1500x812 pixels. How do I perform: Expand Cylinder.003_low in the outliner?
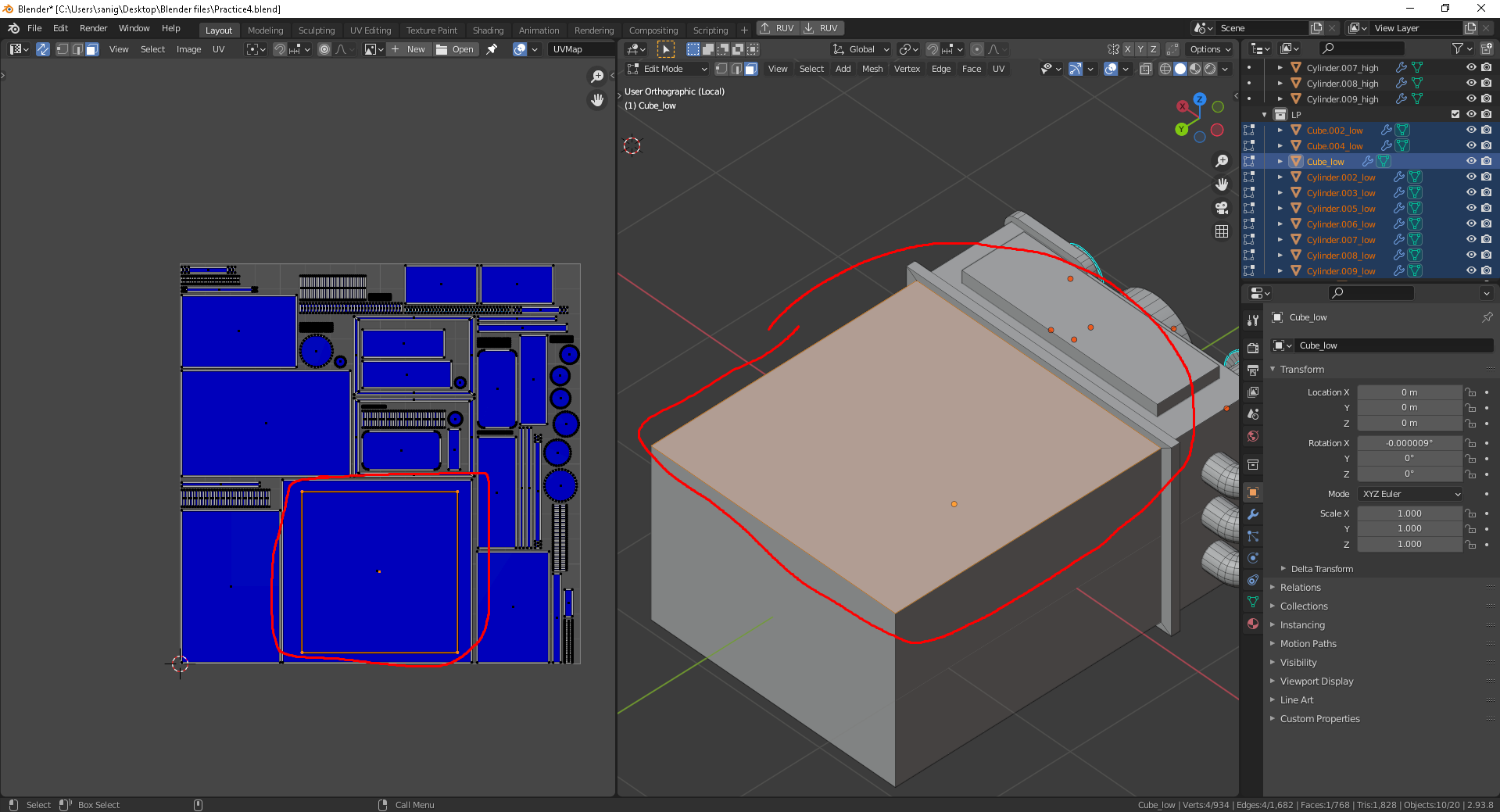(x=1280, y=193)
